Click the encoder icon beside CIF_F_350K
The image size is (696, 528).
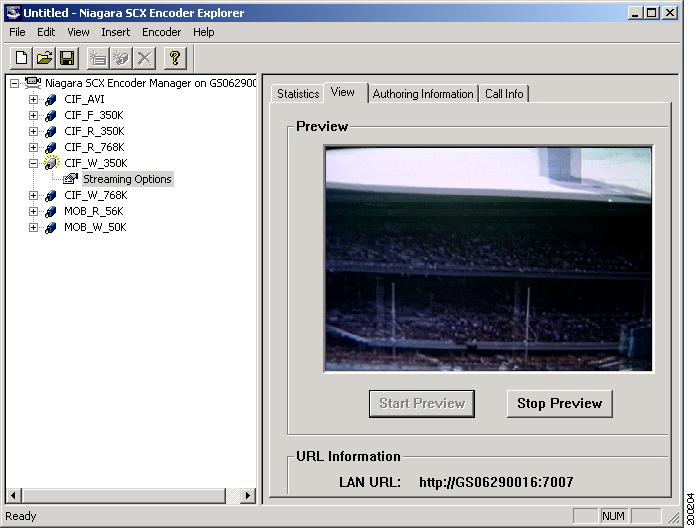point(51,115)
